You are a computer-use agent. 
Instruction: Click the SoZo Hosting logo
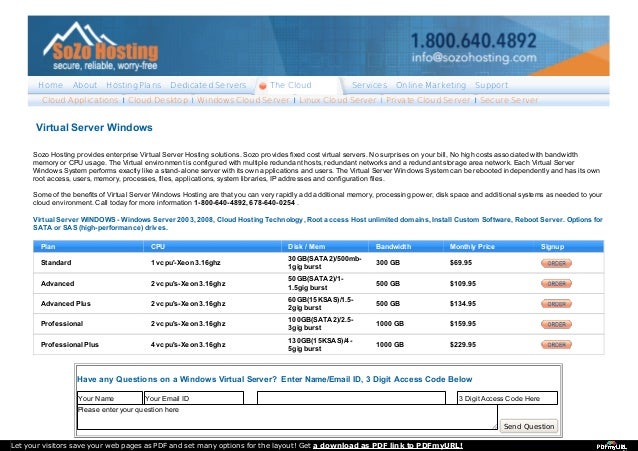coord(101,46)
